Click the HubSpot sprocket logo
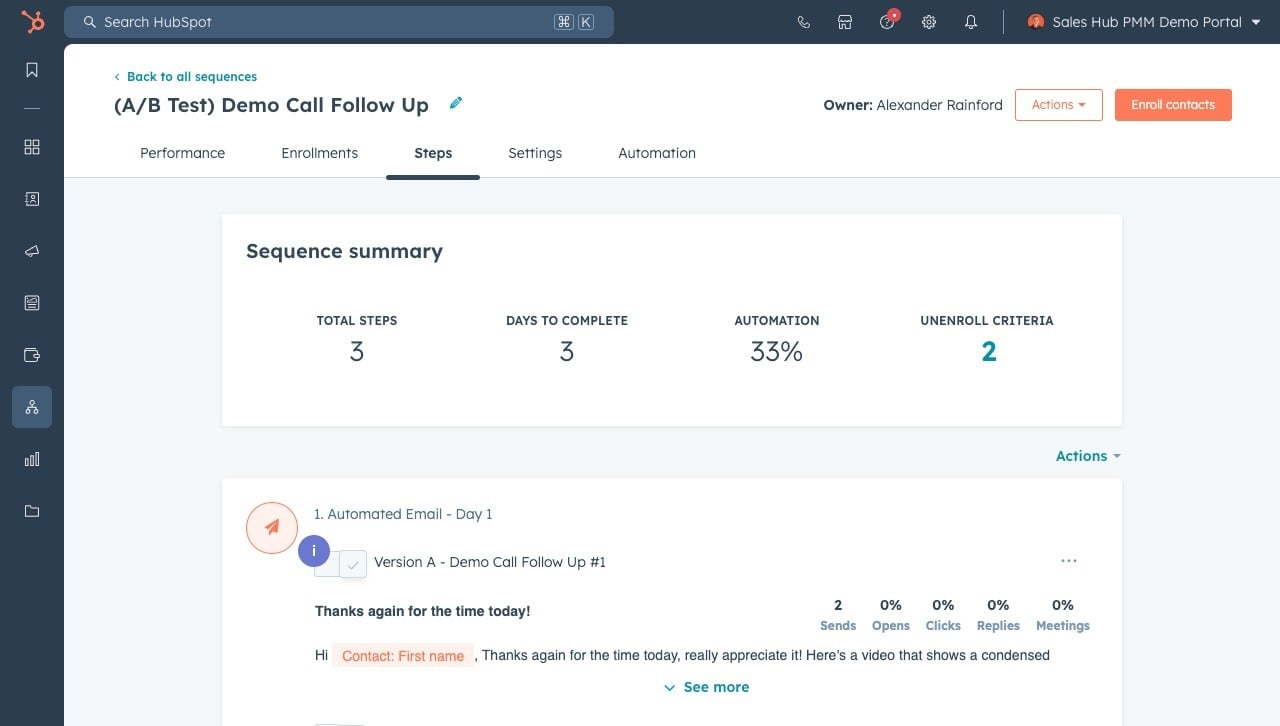This screenshot has height=726, width=1280. click(33, 22)
